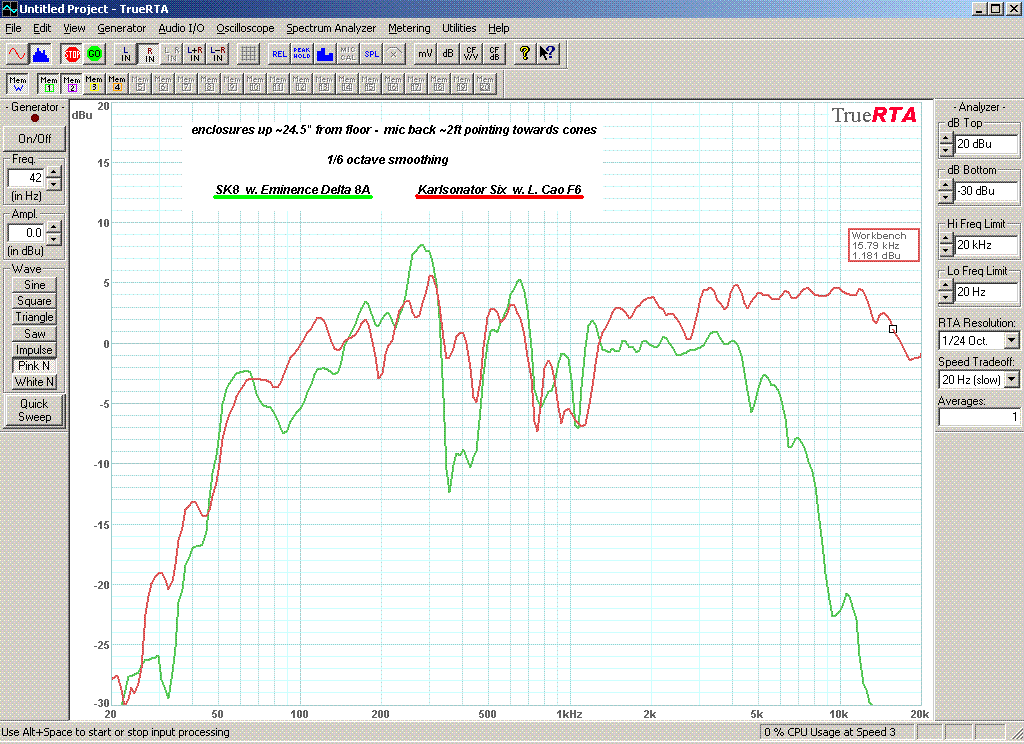The height and width of the screenshot is (744, 1024).
Task: Open help topics question-mark icon
Action: 524,54
